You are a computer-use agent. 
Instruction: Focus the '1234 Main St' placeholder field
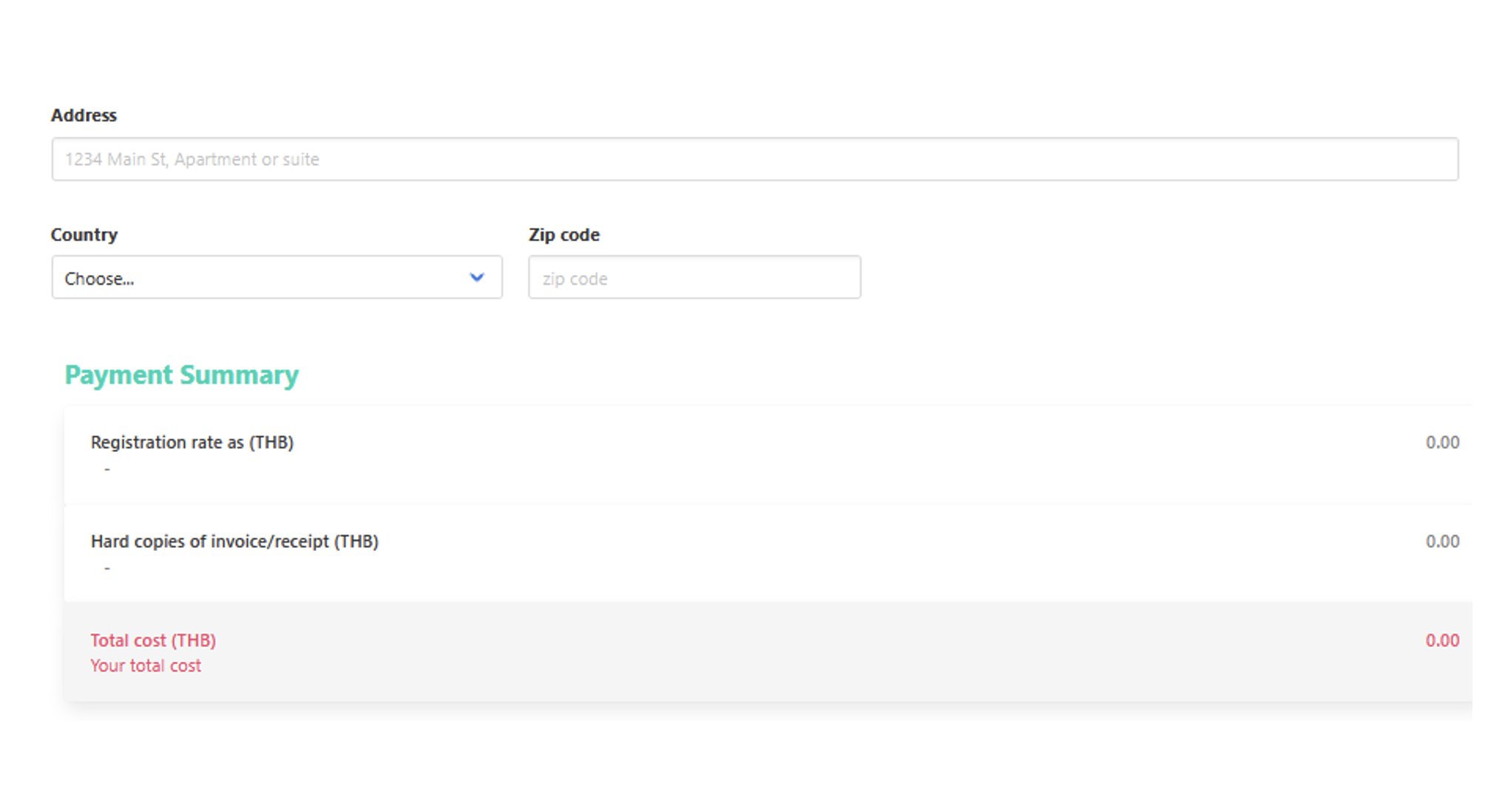(192, 159)
